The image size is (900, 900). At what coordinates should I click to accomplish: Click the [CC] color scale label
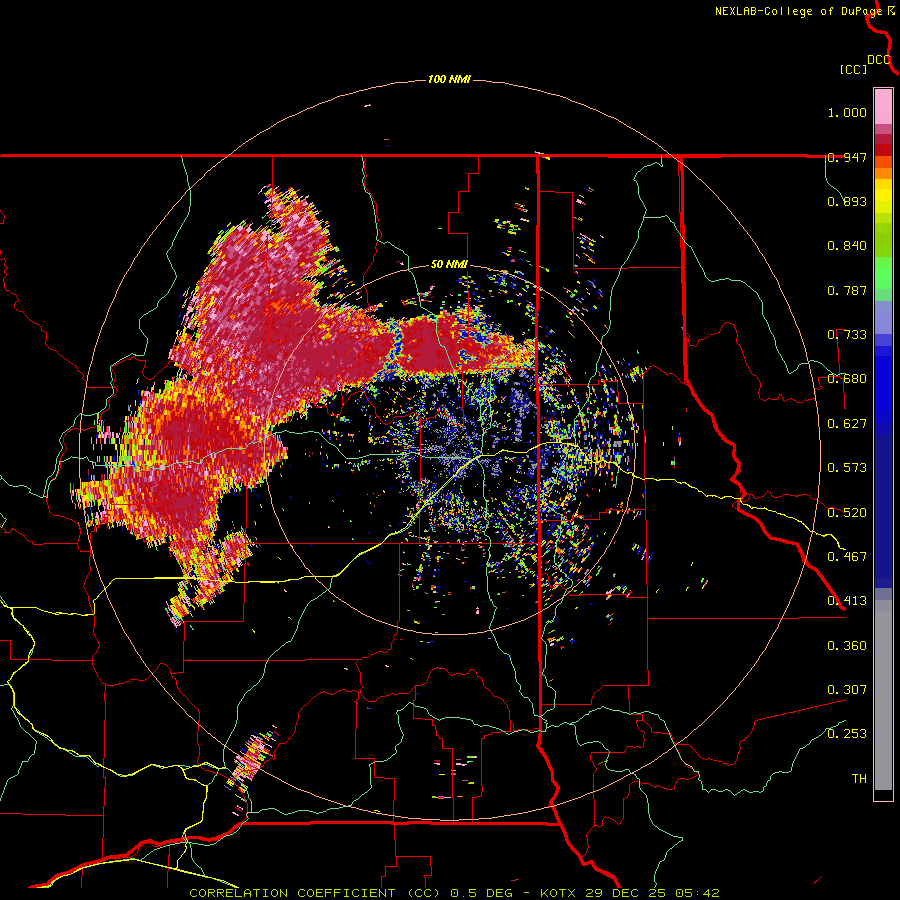click(x=853, y=69)
